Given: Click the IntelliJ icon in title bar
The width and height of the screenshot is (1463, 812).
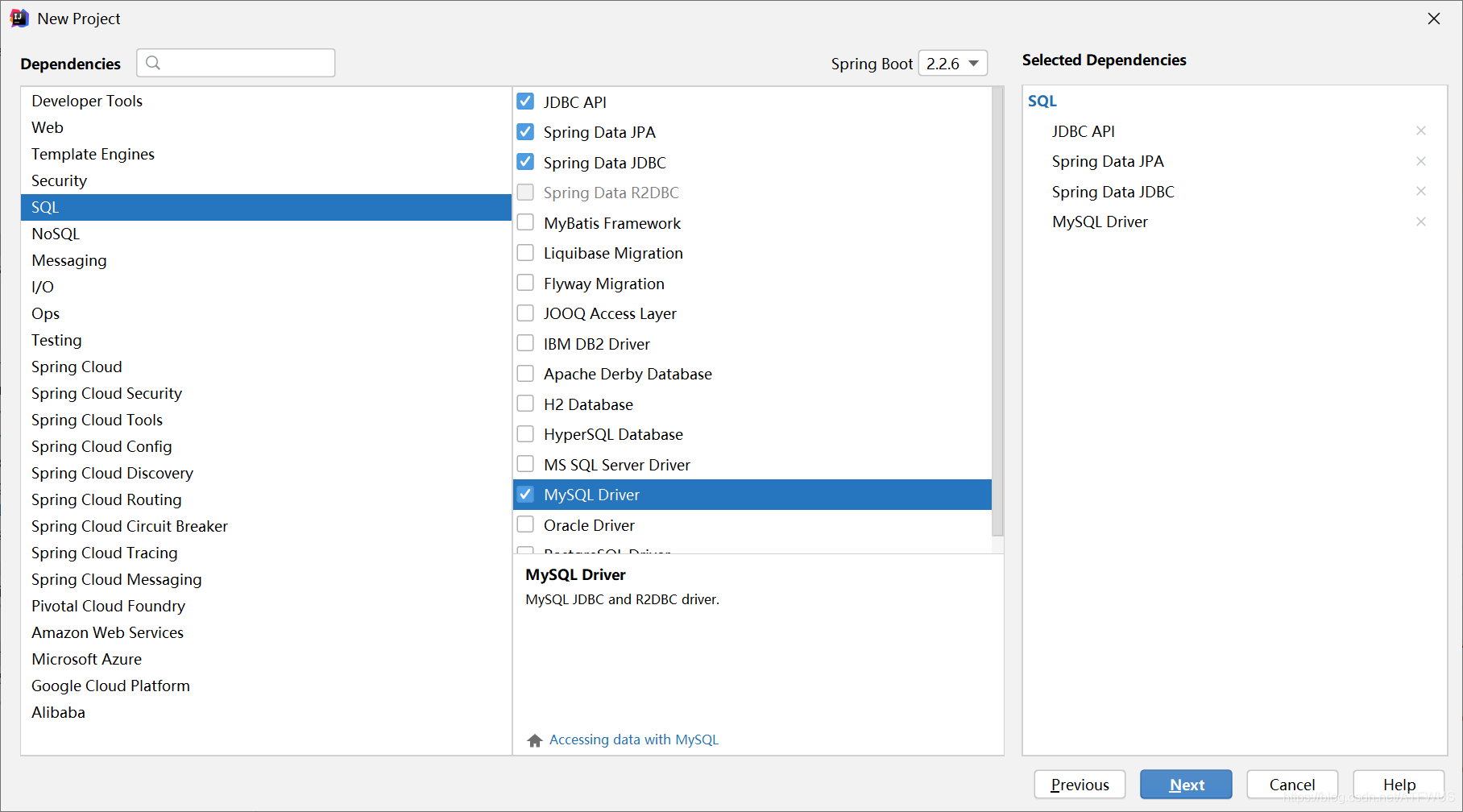Looking at the screenshot, I should click(19, 19).
